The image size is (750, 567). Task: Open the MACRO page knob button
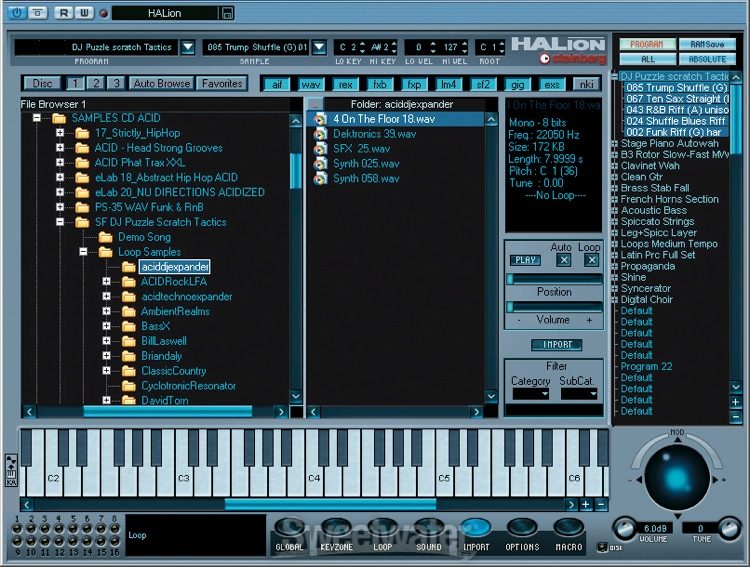coord(568,529)
